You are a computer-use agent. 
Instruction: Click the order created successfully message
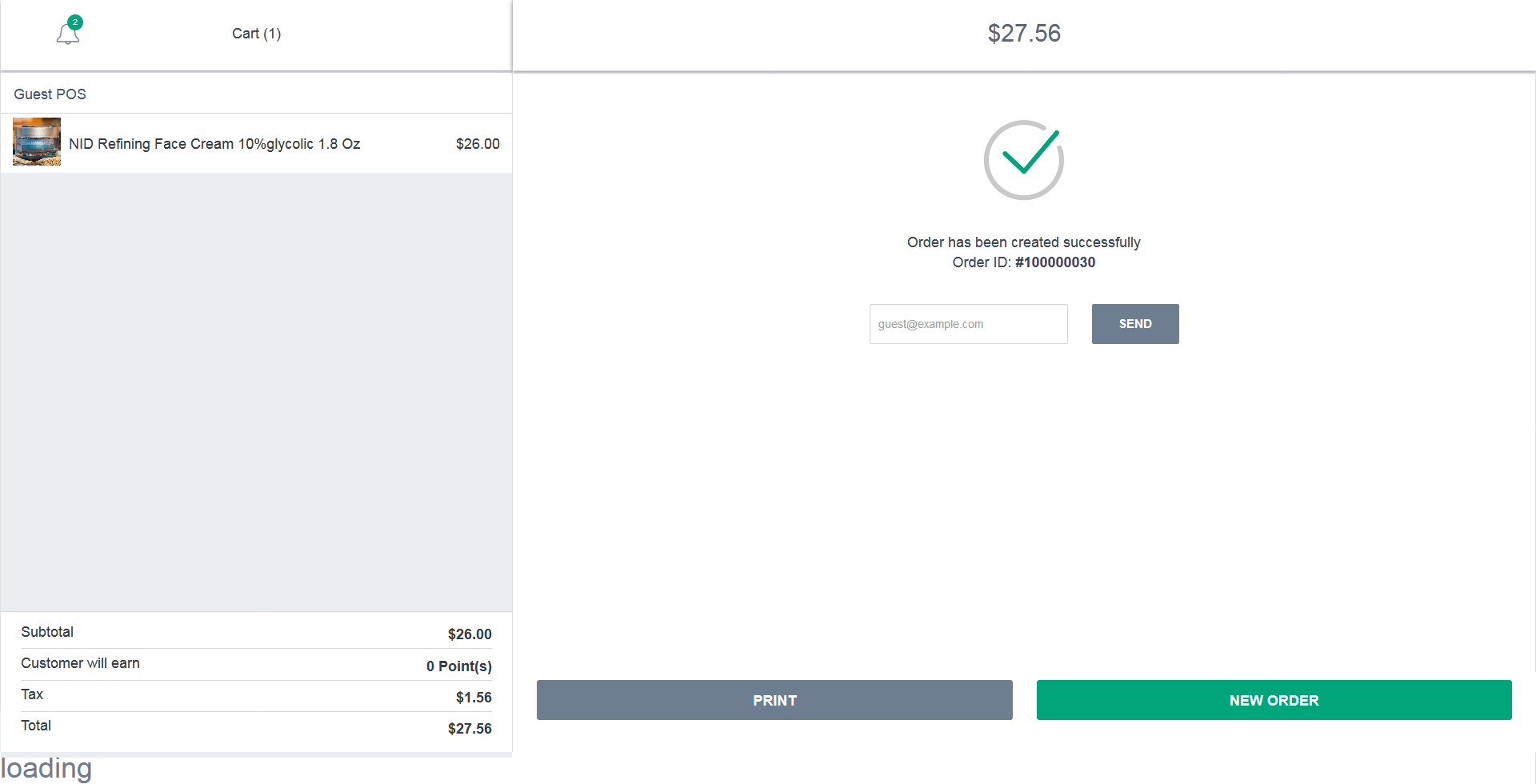pos(1024,242)
